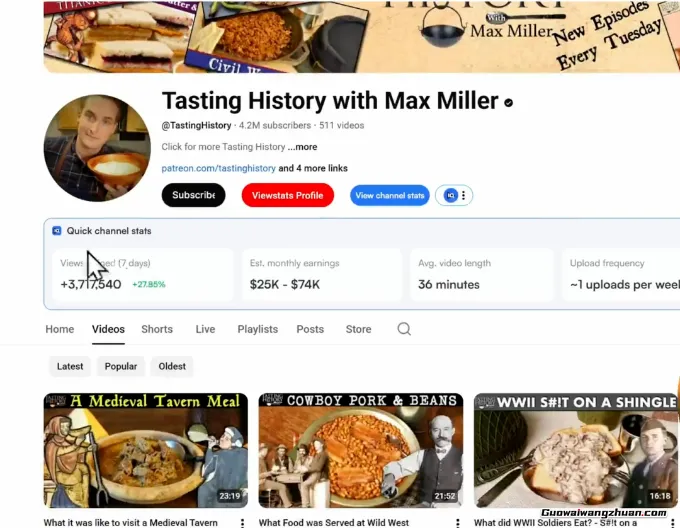
Task: Click the black Subscribe button
Action: point(193,195)
